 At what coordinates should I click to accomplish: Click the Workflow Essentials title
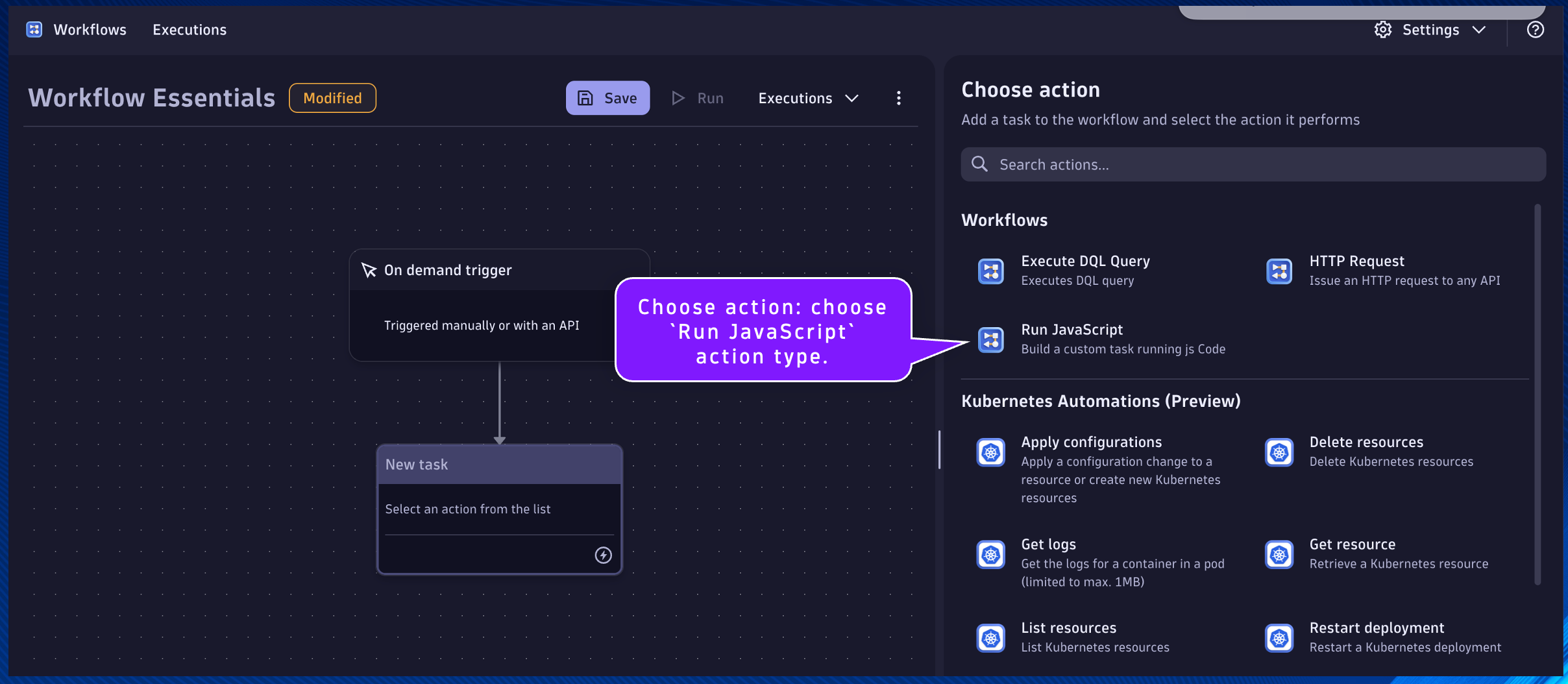coord(152,98)
